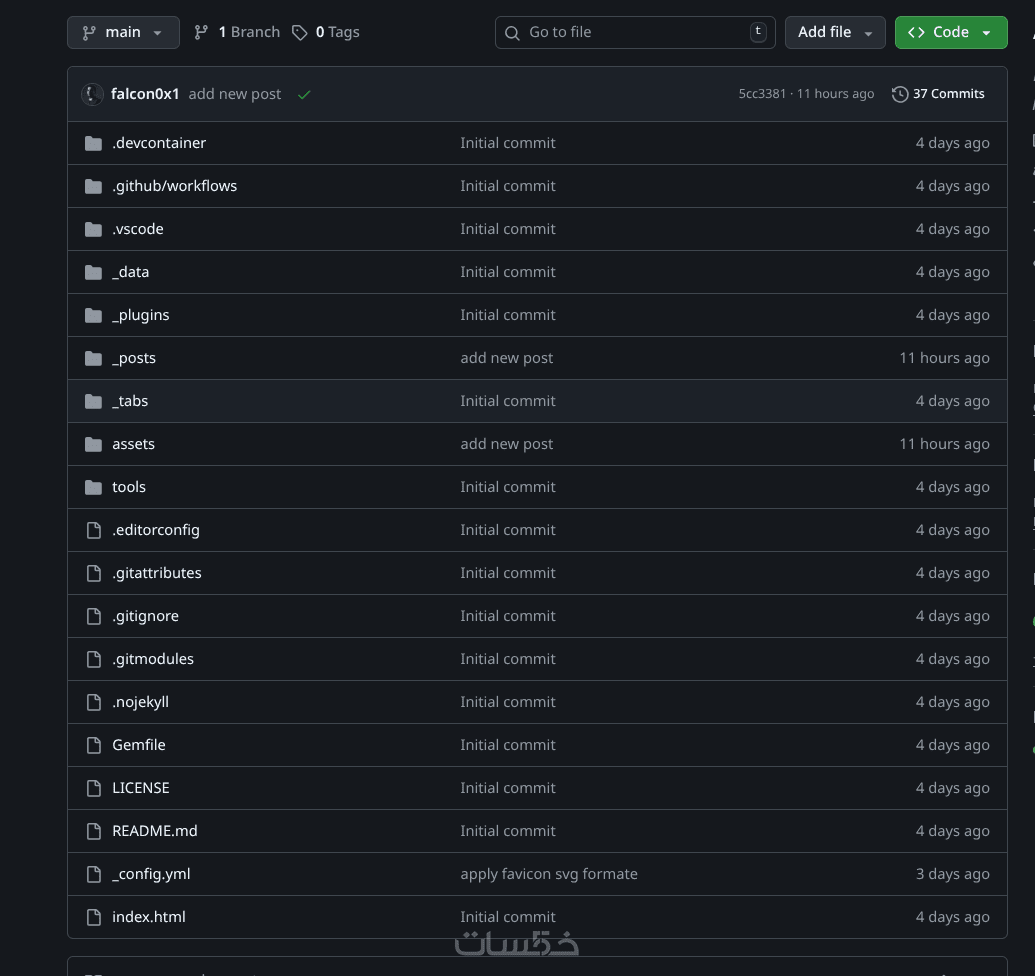The height and width of the screenshot is (976, 1035).
Task: Open the green Code dropdown
Action: click(950, 32)
